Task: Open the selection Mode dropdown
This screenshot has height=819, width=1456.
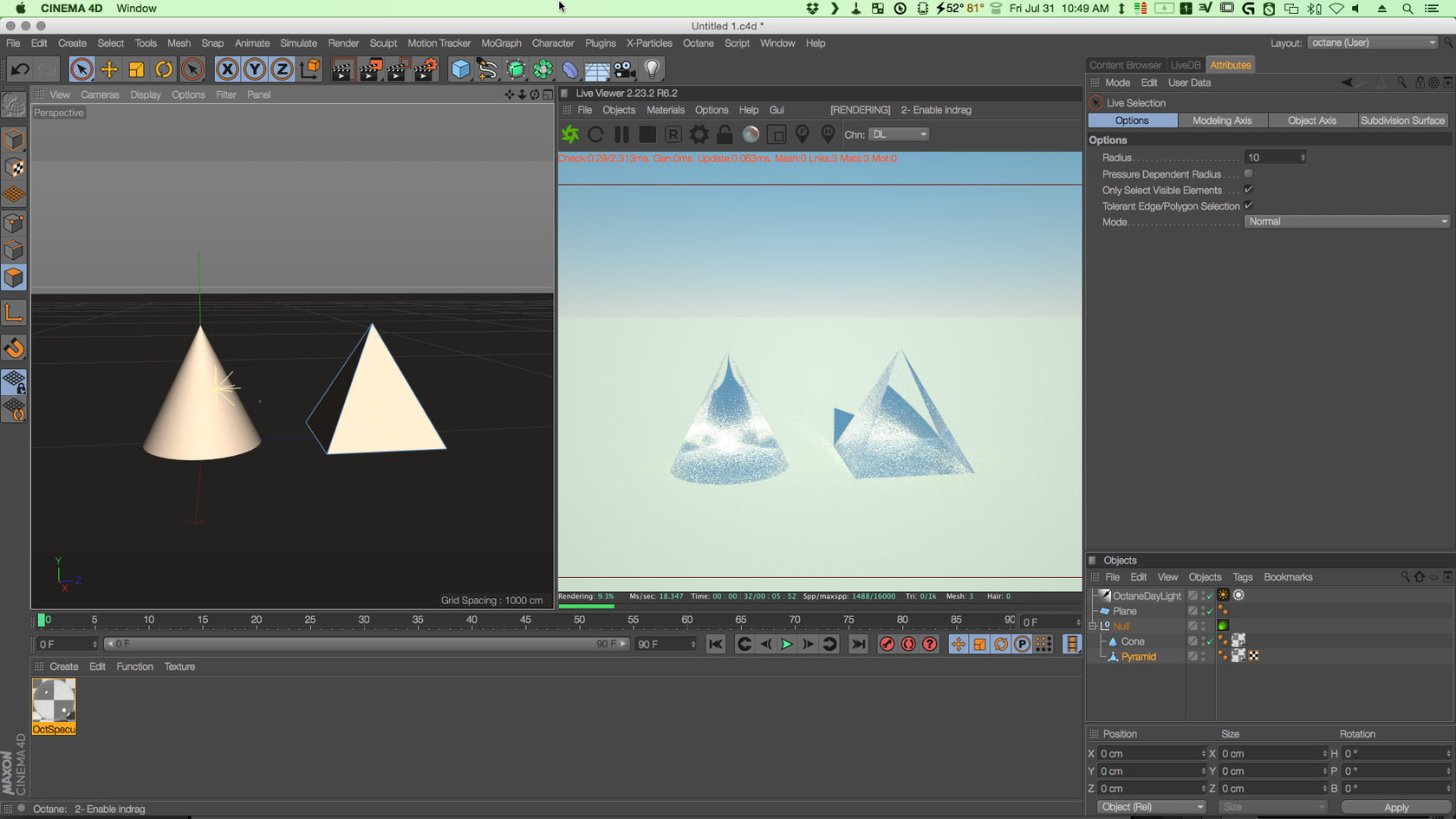Action: (x=1348, y=222)
